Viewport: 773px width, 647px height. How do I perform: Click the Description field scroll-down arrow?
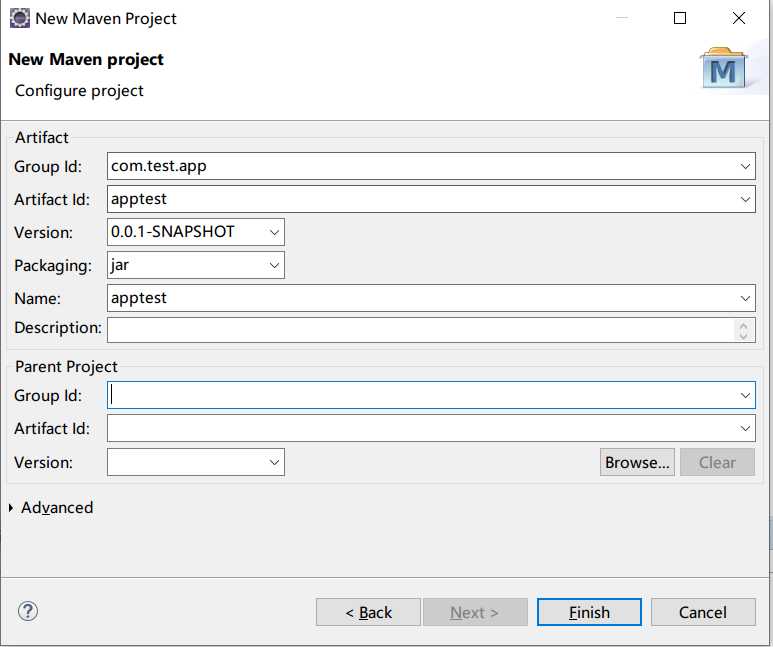click(x=742, y=335)
